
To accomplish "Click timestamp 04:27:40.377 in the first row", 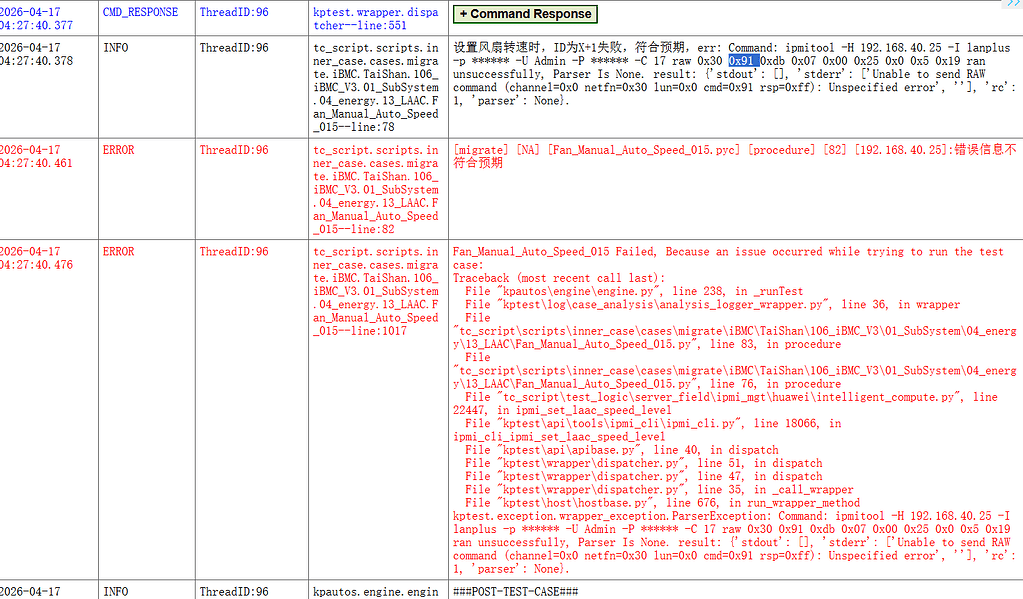I will tap(37, 25).
